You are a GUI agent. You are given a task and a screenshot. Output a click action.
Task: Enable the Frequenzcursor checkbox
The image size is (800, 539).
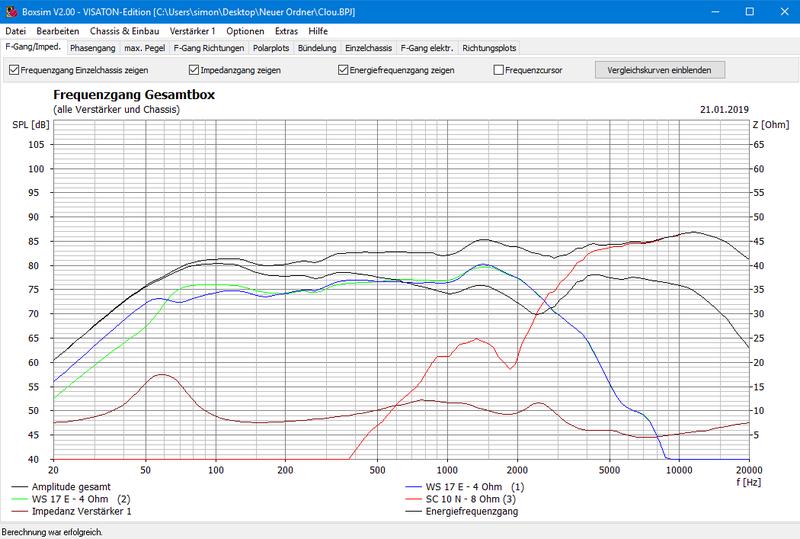click(499, 71)
